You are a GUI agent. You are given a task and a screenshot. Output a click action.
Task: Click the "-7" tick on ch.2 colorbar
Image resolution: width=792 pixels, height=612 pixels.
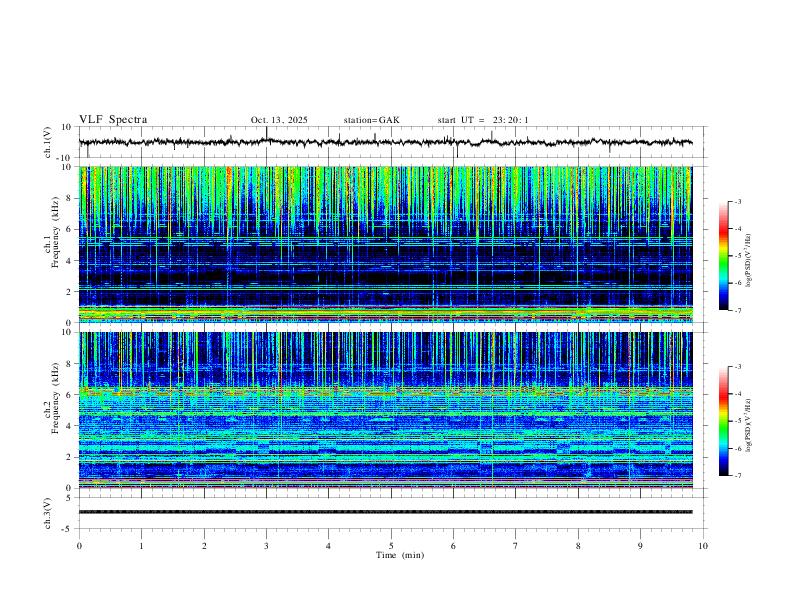(737, 476)
